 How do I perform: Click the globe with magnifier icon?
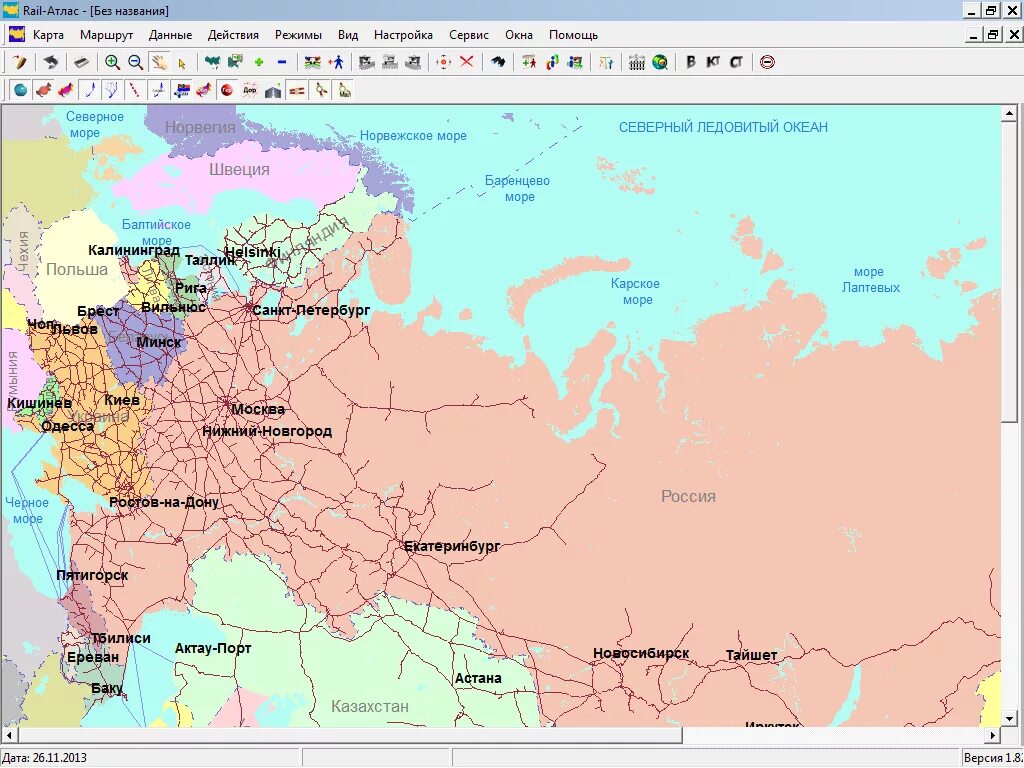(660, 62)
